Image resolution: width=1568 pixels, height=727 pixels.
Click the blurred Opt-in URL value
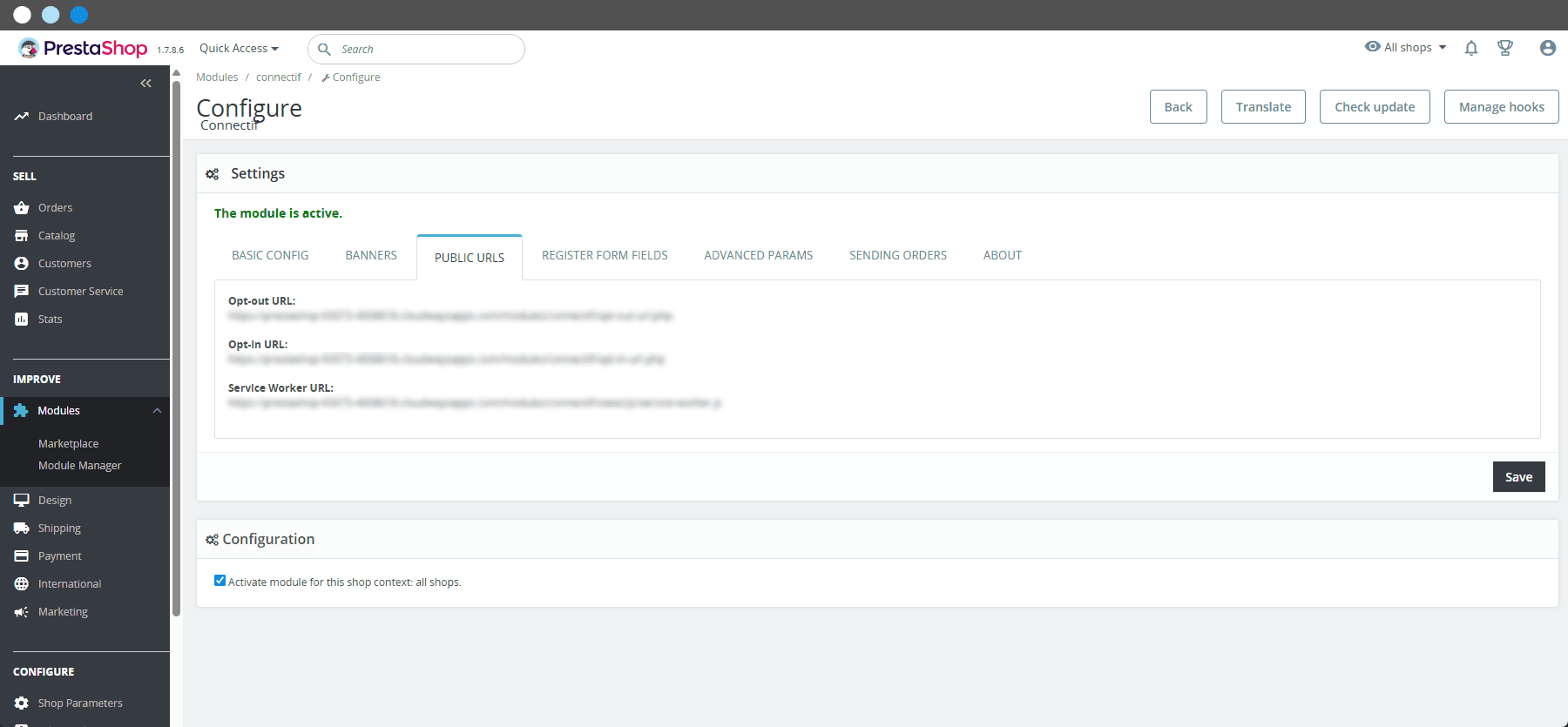tap(447, 360)
